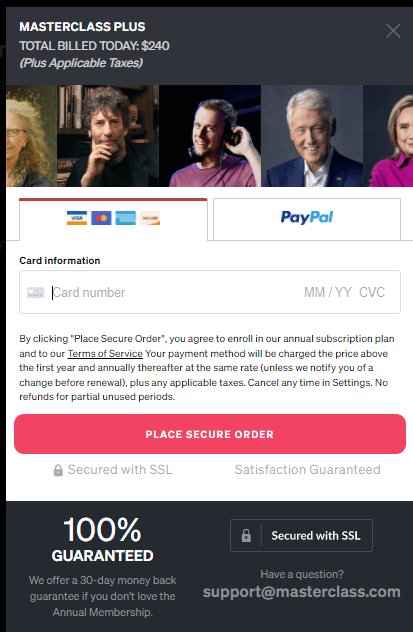The width and height of the screenshot is (413, 632).
Task: Close the checkout dialog with the X
Action: pyautogui.click(x=393, y=31)
